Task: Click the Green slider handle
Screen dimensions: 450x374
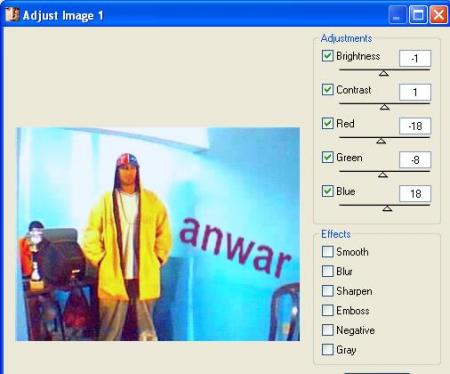Action: pyautogui.click(x=383, y=174)
